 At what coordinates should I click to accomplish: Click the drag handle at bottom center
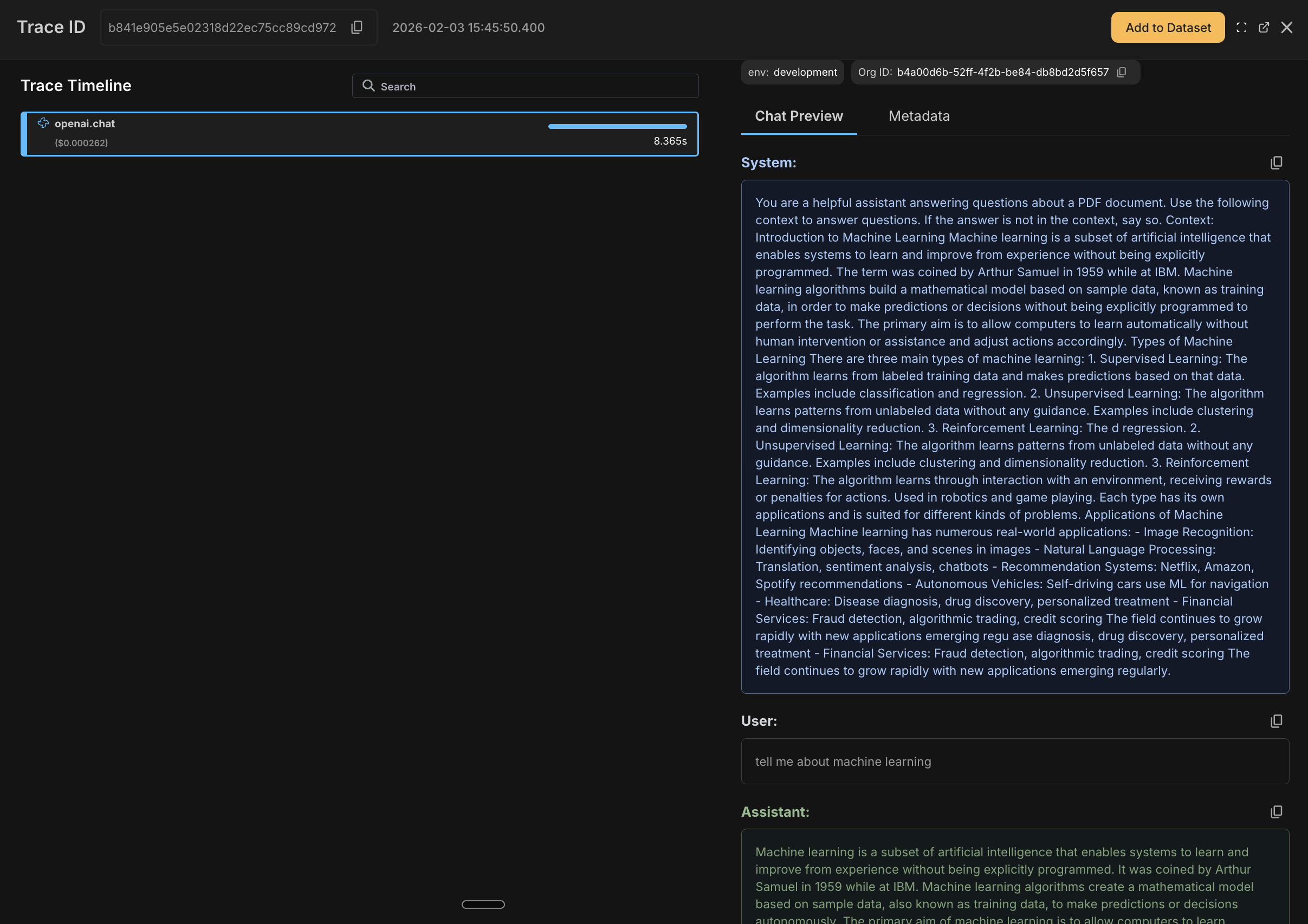pyautogui.click(x=483, y=904)
